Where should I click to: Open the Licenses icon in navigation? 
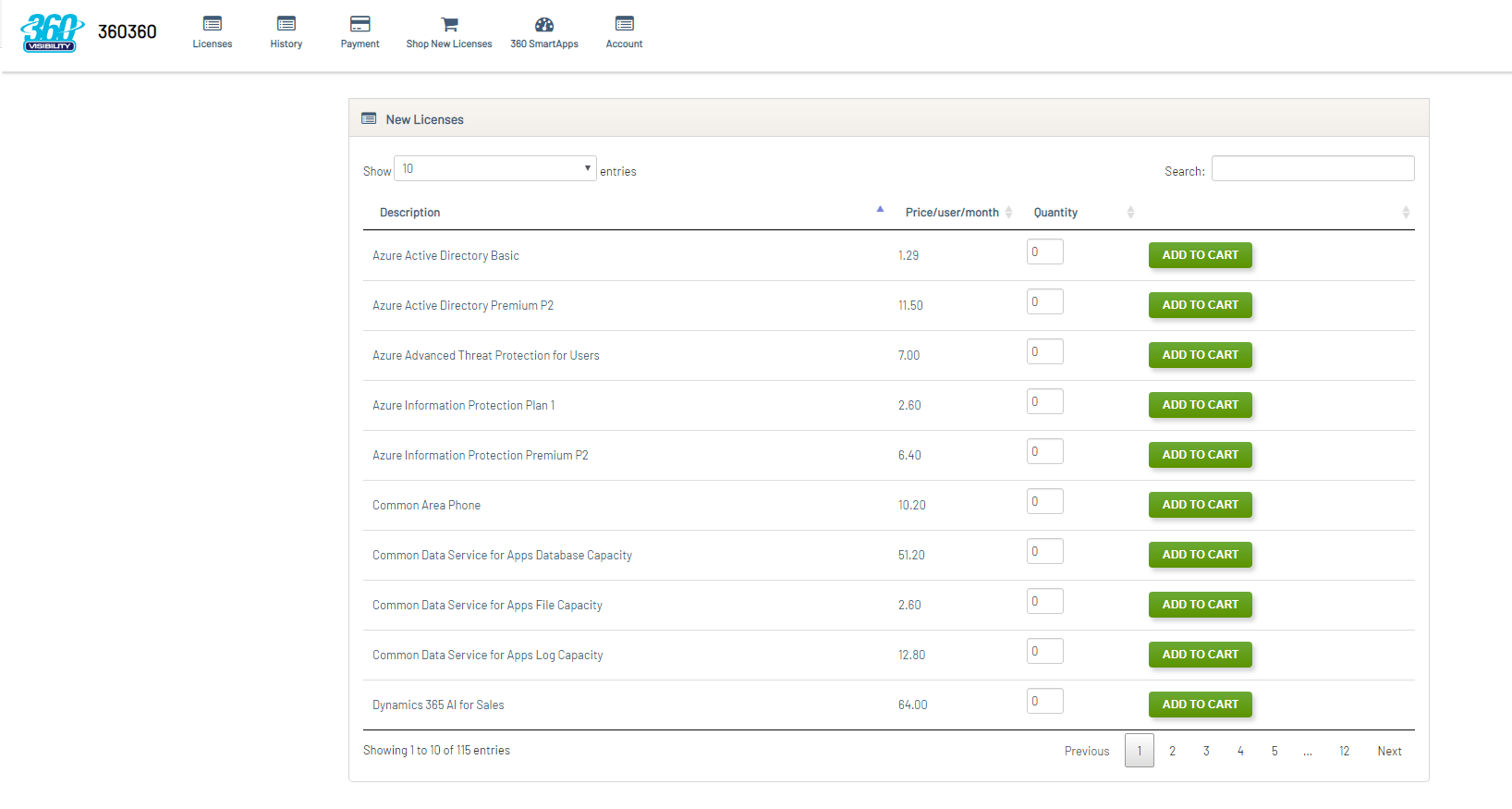pyautogui.click(x=213, y=24)
